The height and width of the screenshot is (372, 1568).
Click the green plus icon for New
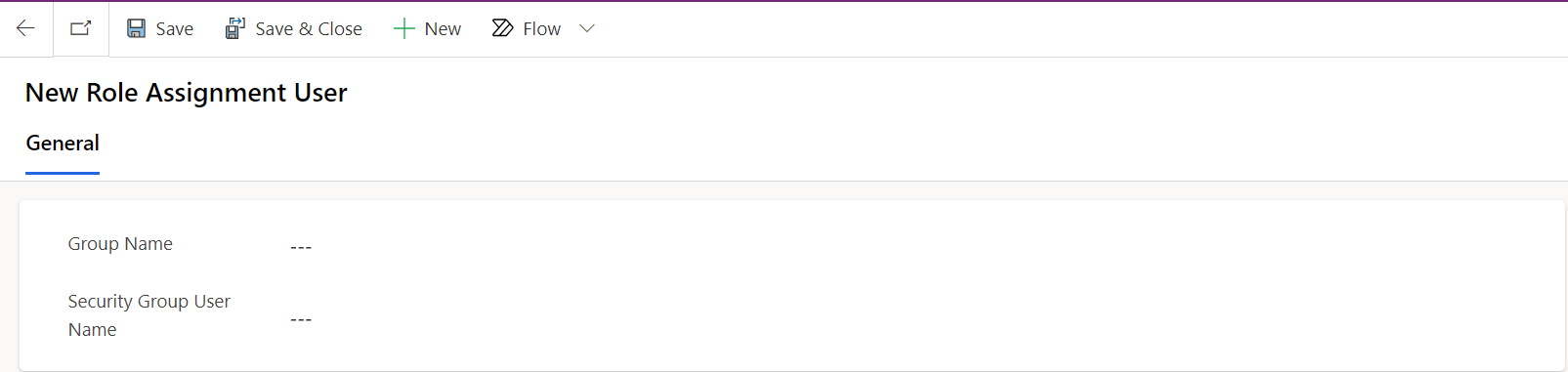(403, 28)
